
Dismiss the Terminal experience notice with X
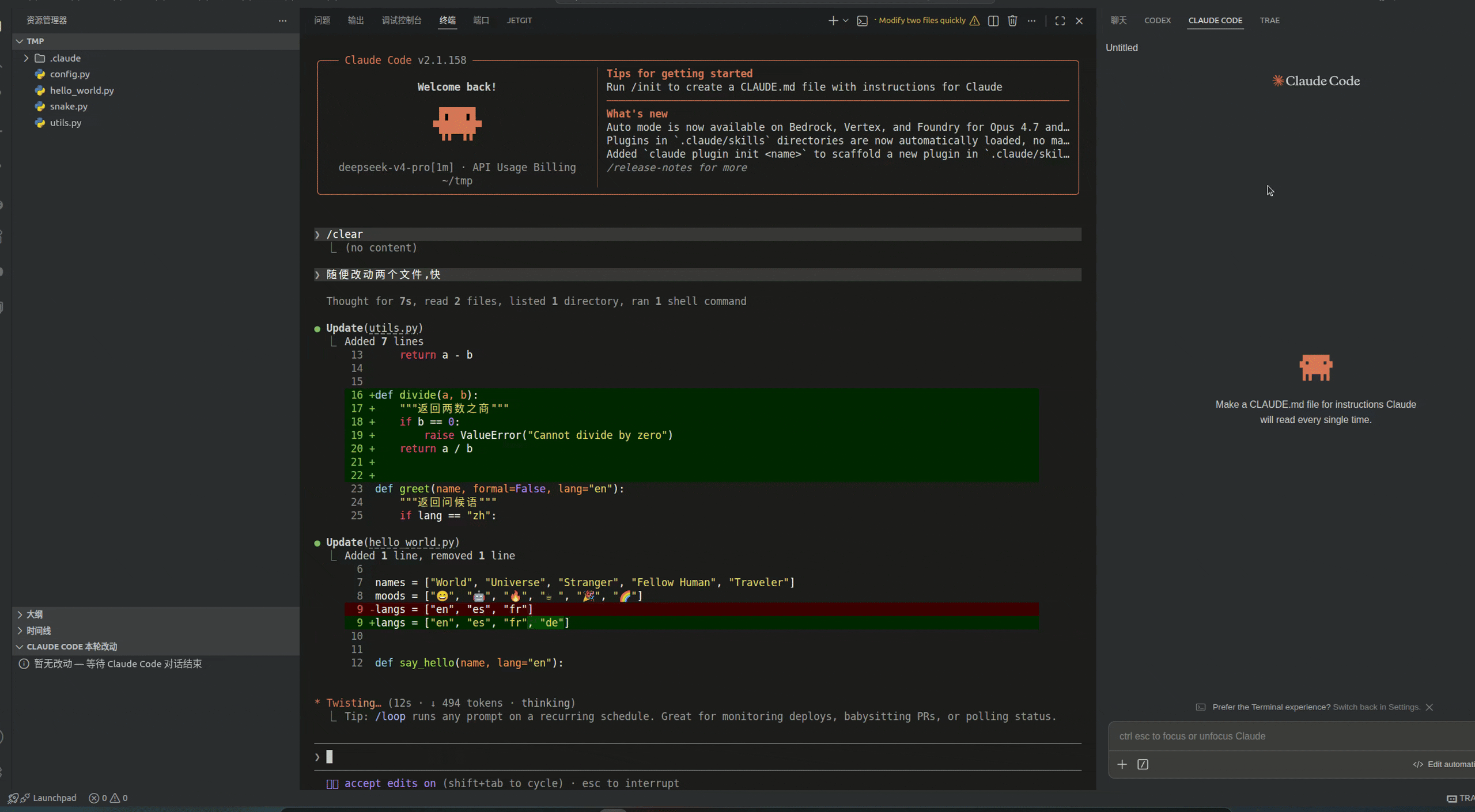pos(1429,707)
